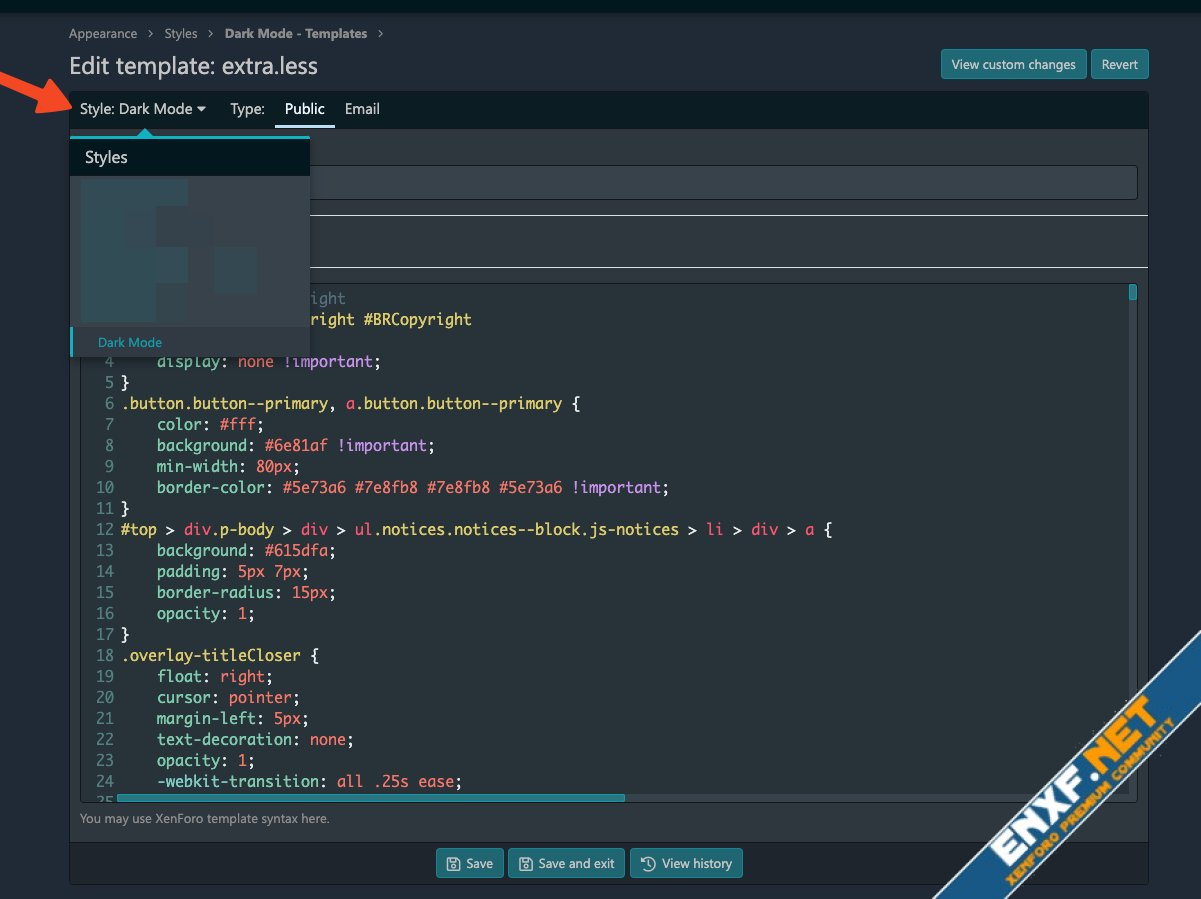Click the View custom changes button
This screenshot has width=1201, height=899.
(1013, 64)
